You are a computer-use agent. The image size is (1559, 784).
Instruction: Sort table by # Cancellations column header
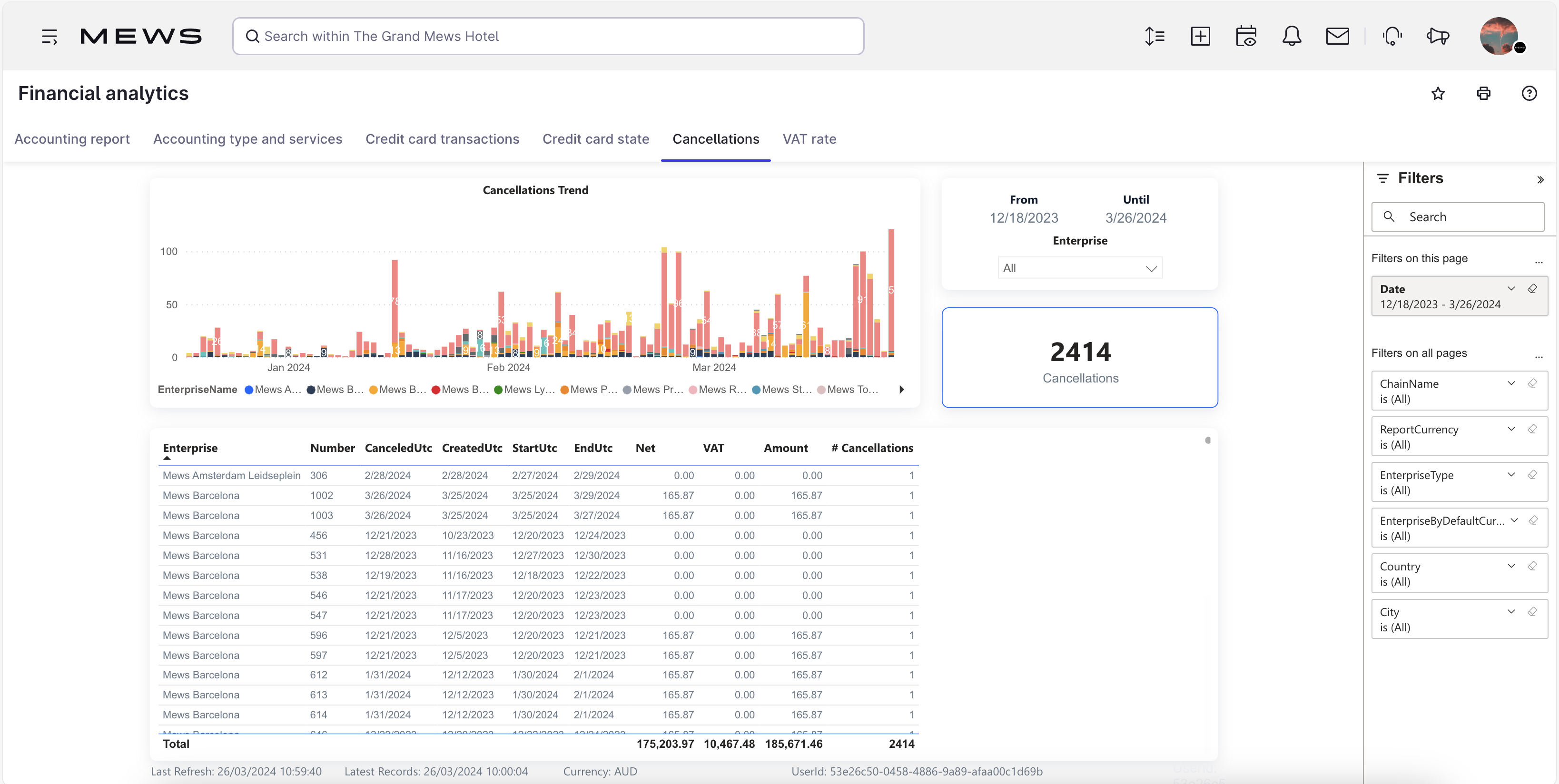click(x=872, y=448)
